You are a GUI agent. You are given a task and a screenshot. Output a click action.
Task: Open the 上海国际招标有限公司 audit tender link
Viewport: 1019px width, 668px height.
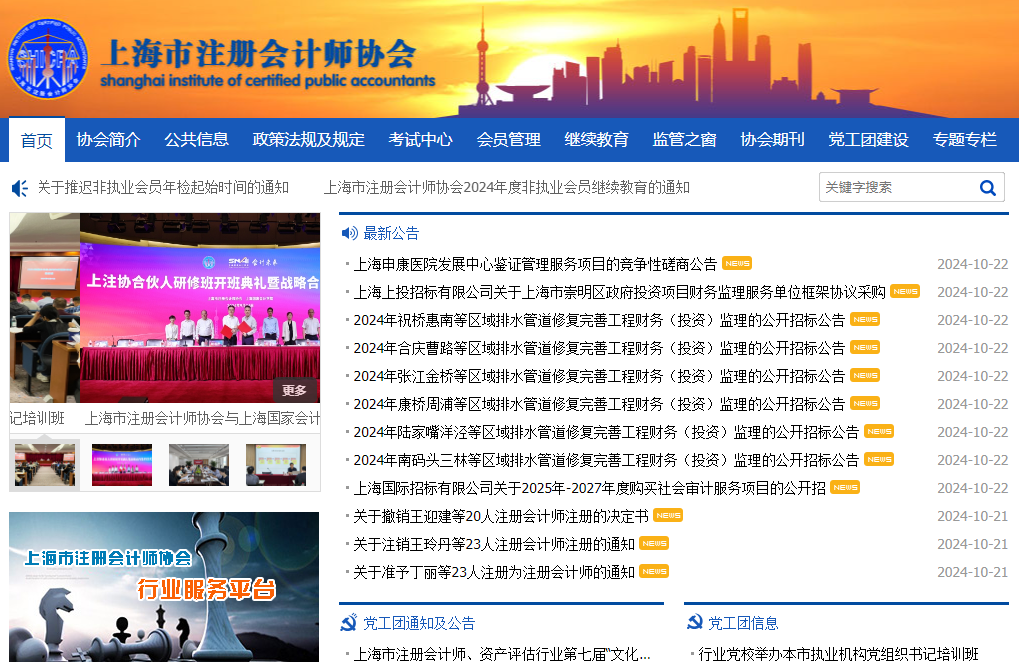(x=589, y=488)
